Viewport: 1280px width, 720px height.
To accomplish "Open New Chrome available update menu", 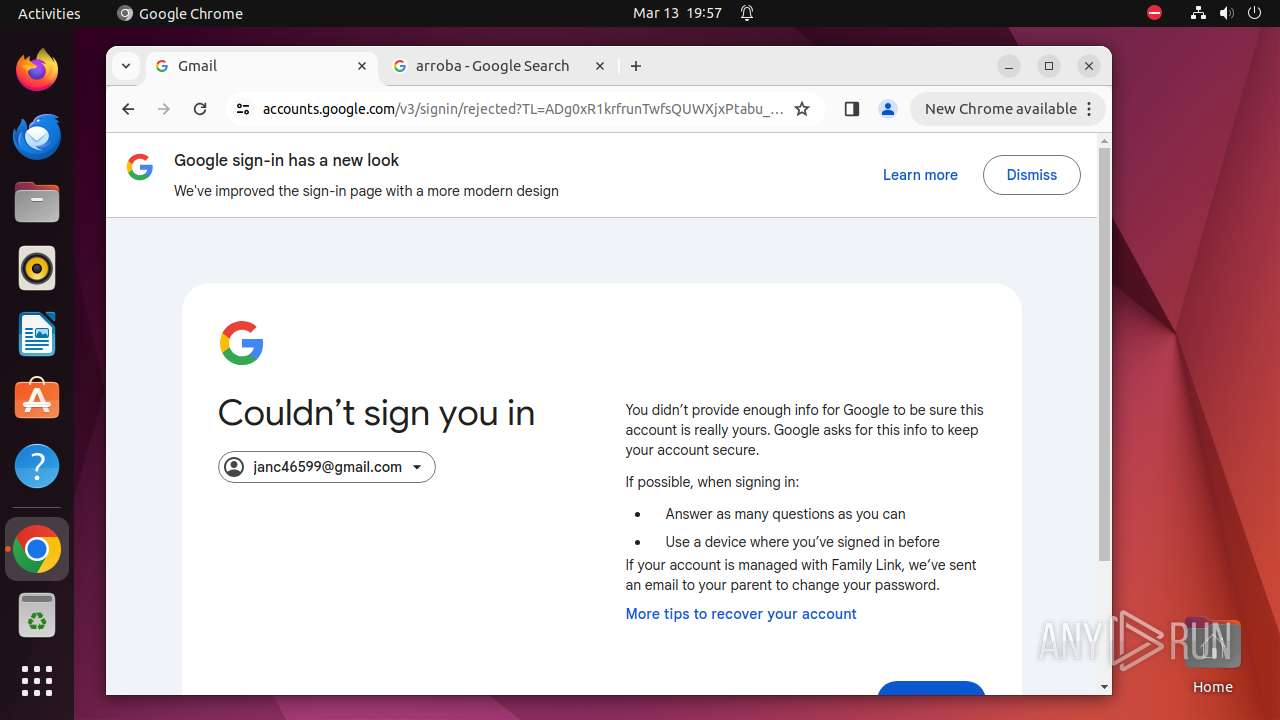I will [x=1007, y=109].
